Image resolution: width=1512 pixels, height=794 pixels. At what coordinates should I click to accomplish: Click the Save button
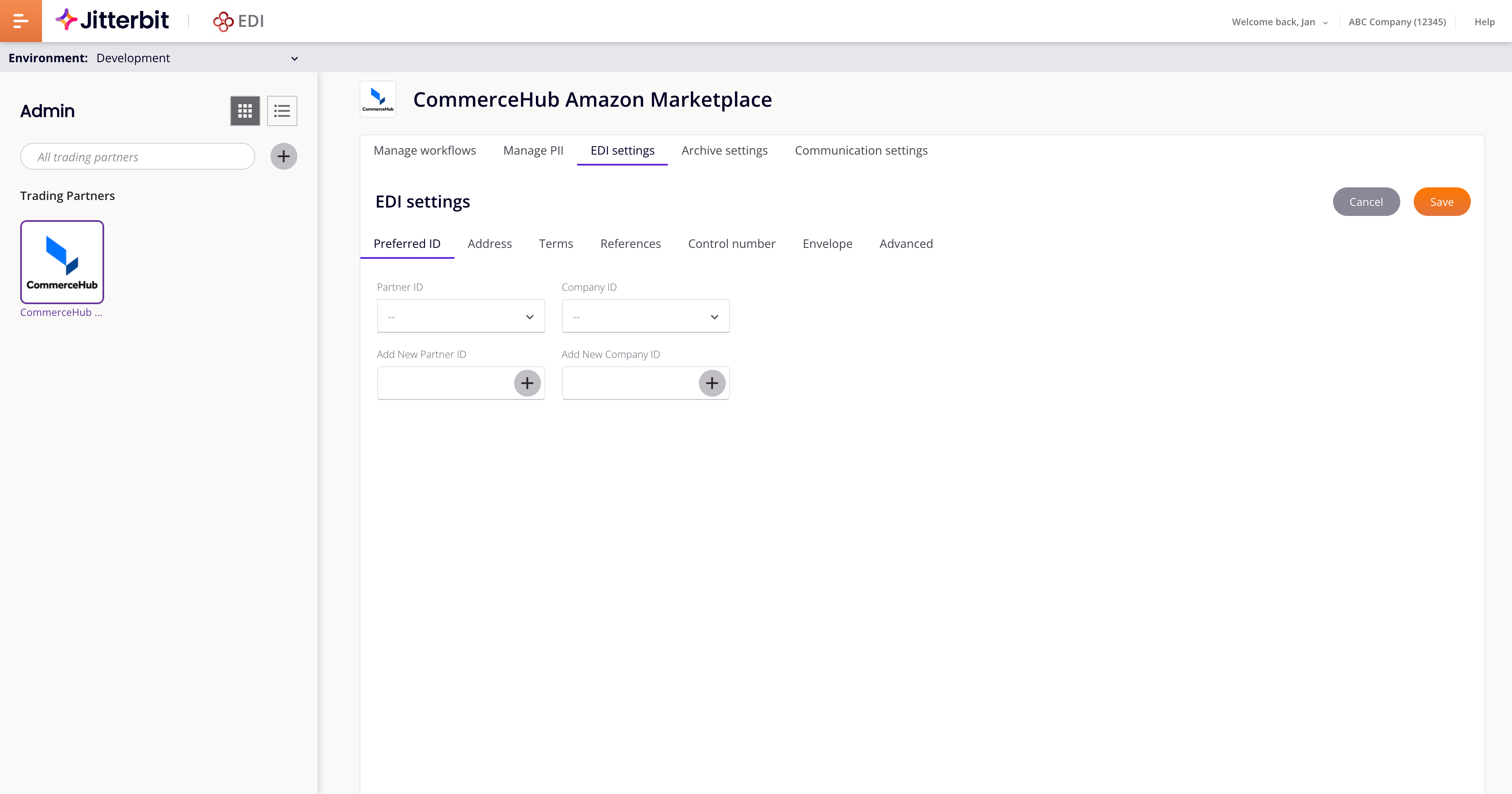1442,201
